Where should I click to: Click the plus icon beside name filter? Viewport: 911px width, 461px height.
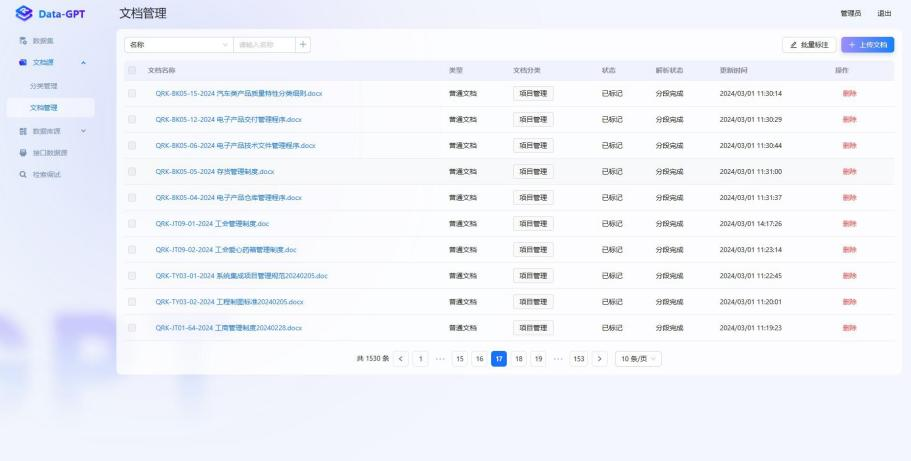coord(303,45)
